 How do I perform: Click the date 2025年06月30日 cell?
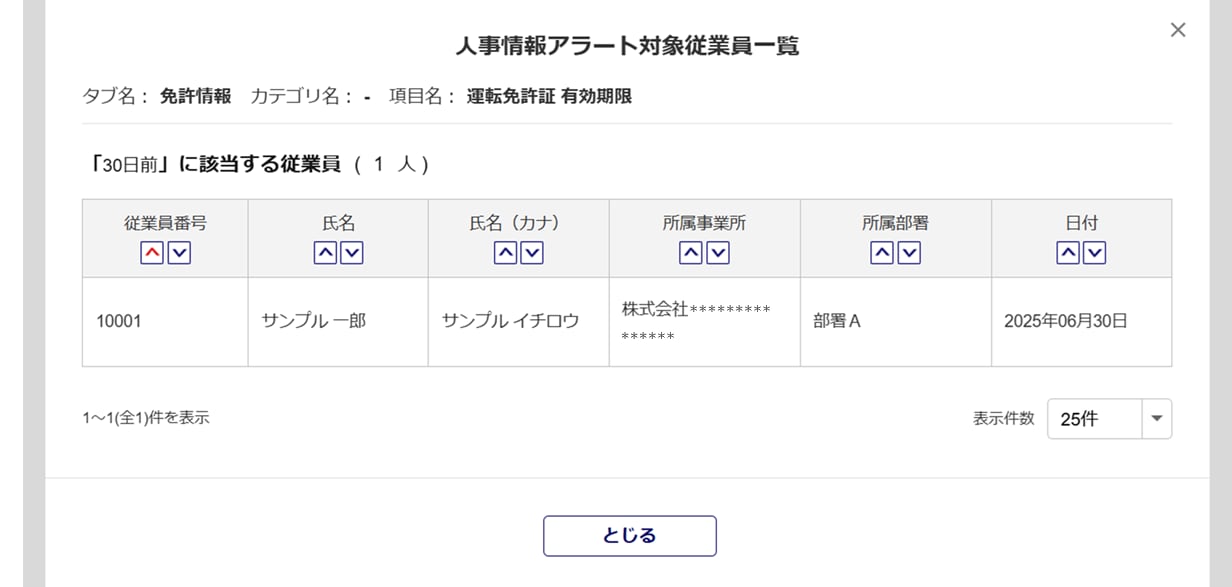pos(1066,322)
